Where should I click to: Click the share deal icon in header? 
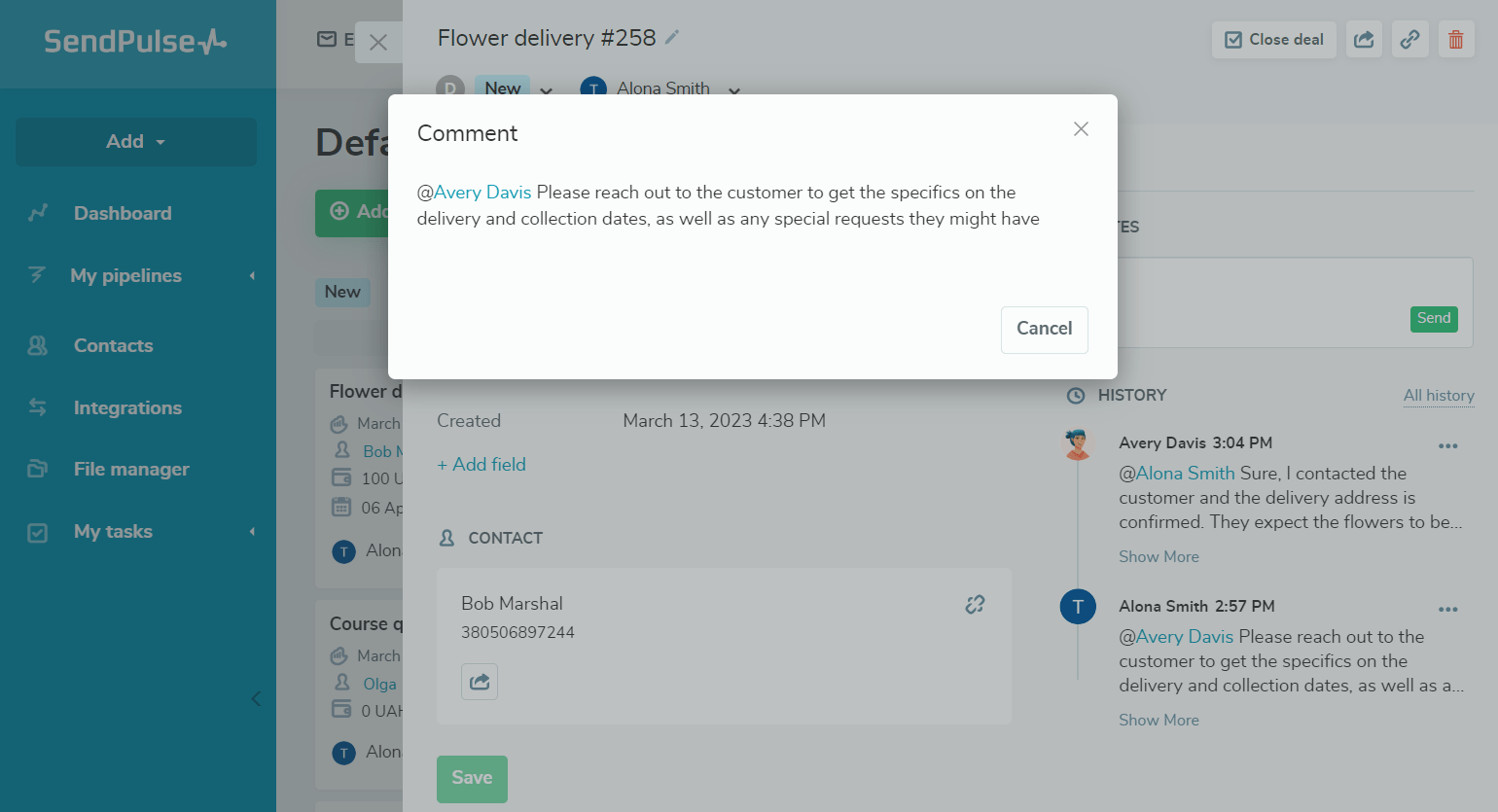(1364, 40)
